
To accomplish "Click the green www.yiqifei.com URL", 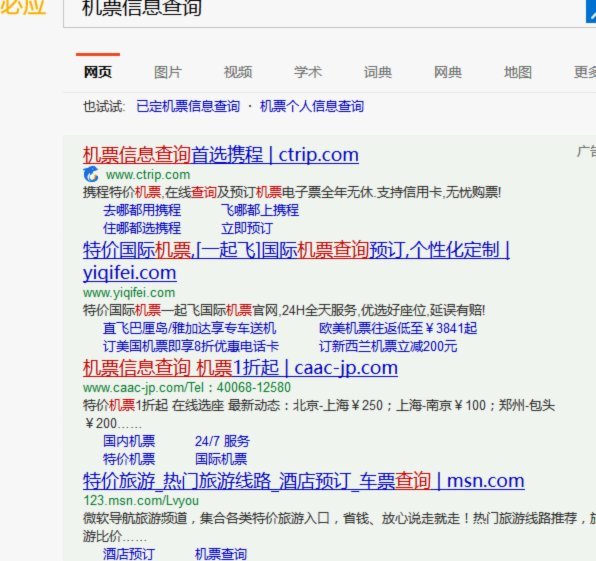I will [129, 293].
